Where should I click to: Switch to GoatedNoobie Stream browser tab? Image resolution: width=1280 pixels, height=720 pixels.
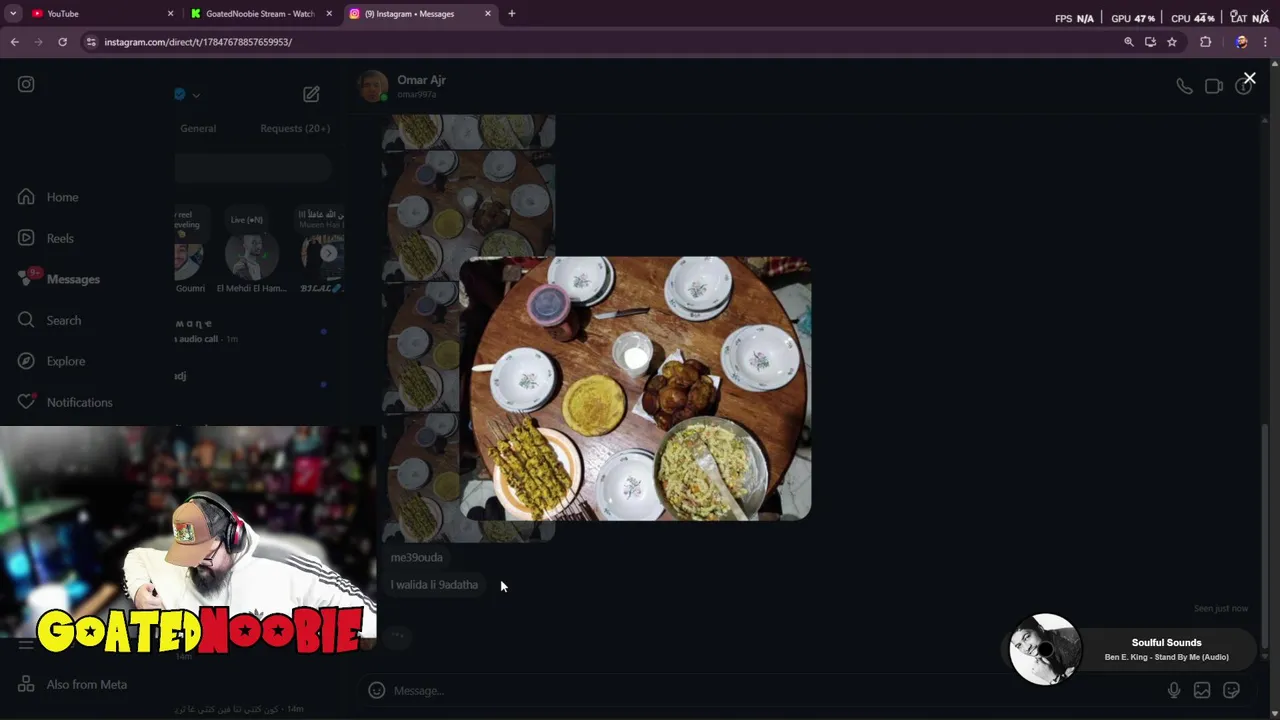coord(260,14)
